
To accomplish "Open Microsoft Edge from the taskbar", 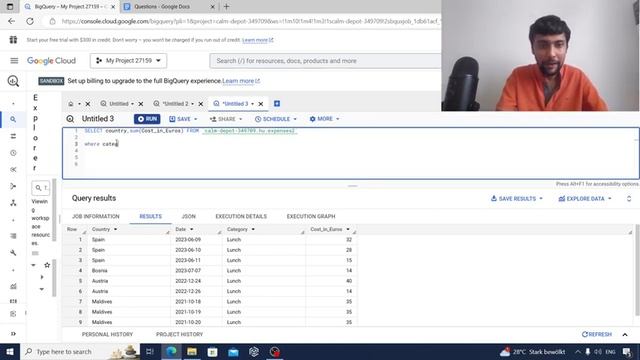I will tap(171, 351).
